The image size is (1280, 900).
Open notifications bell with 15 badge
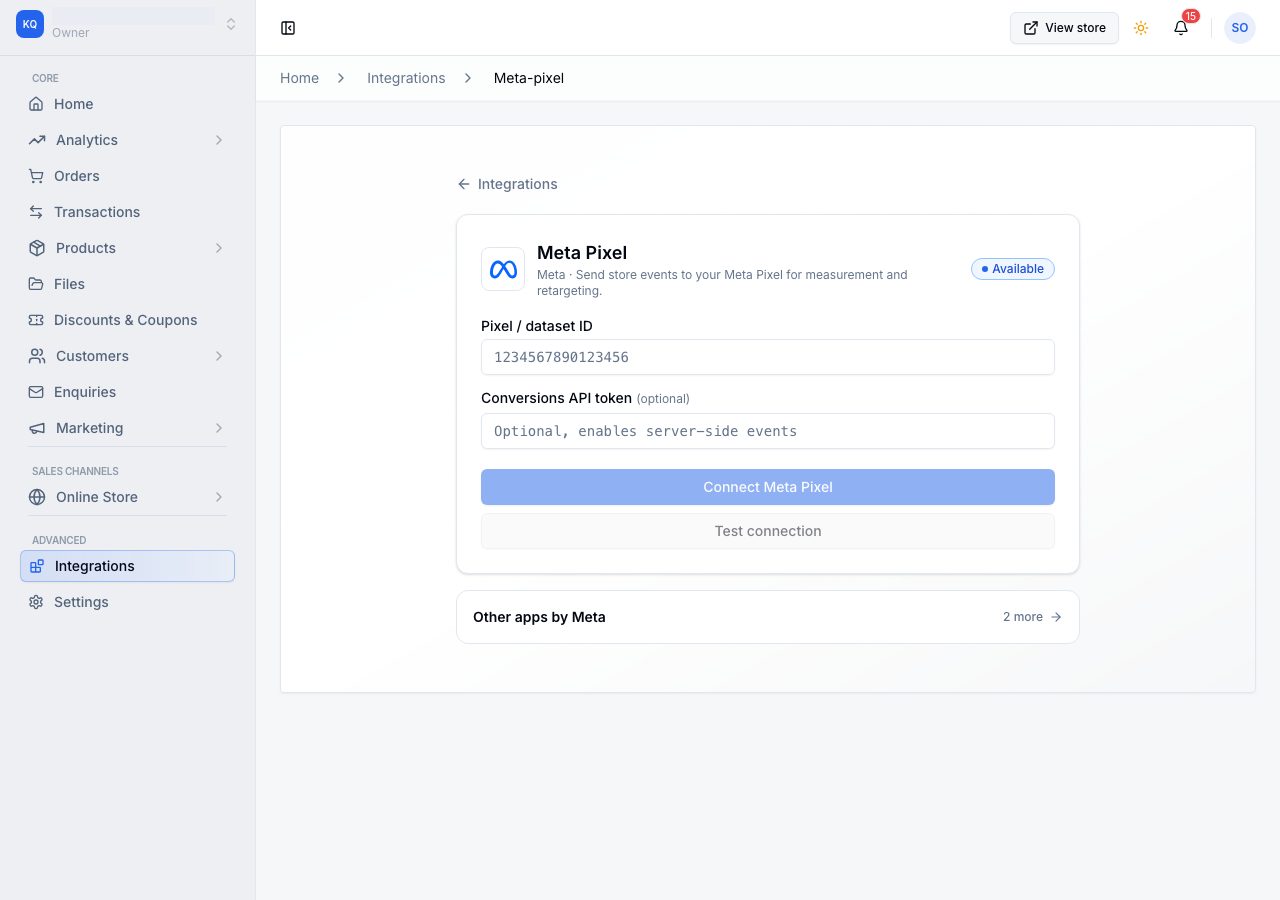1181,28
